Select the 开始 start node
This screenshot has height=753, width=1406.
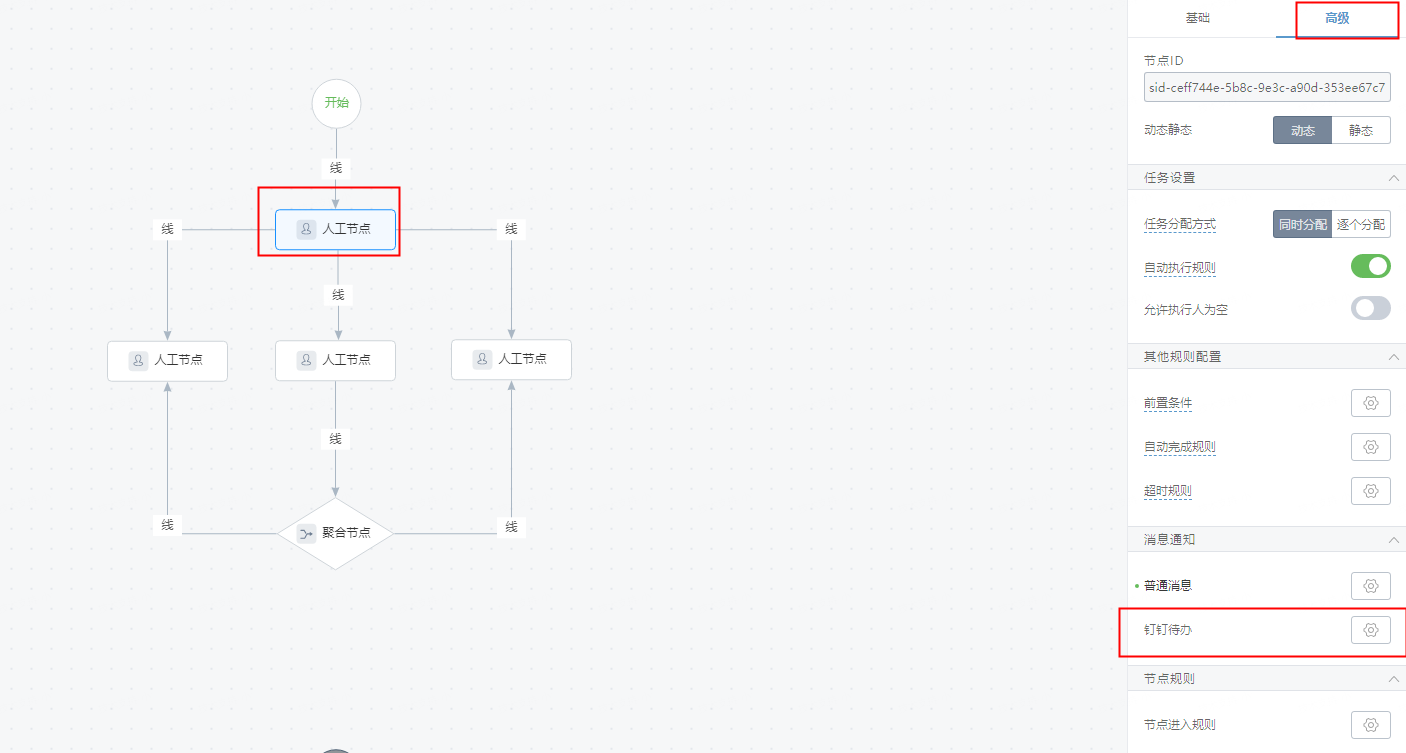tap(336, 103)
